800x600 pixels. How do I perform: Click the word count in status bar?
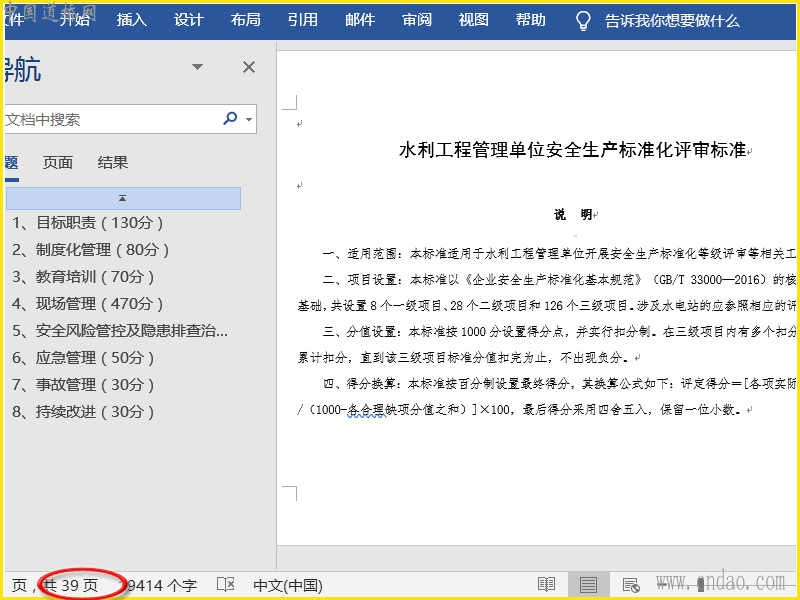tap(159, 585)
